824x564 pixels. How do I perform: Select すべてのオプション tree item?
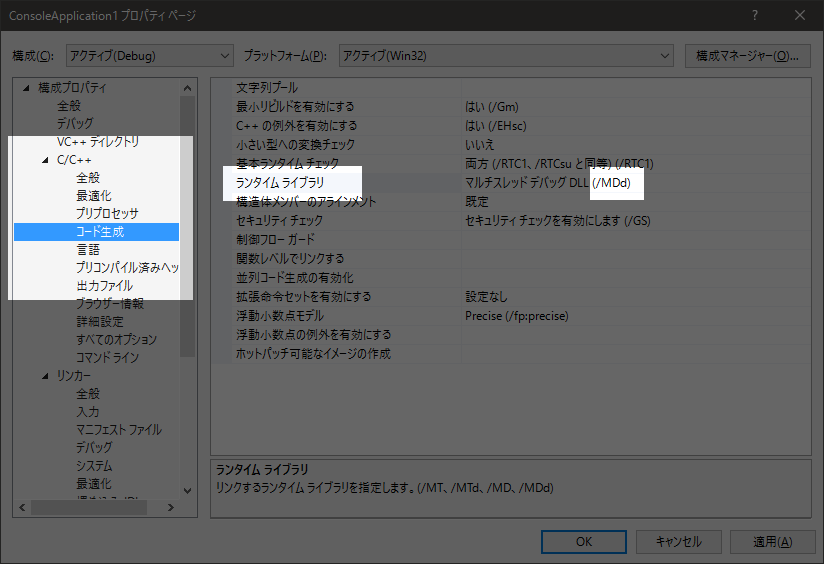pos(116,340)
